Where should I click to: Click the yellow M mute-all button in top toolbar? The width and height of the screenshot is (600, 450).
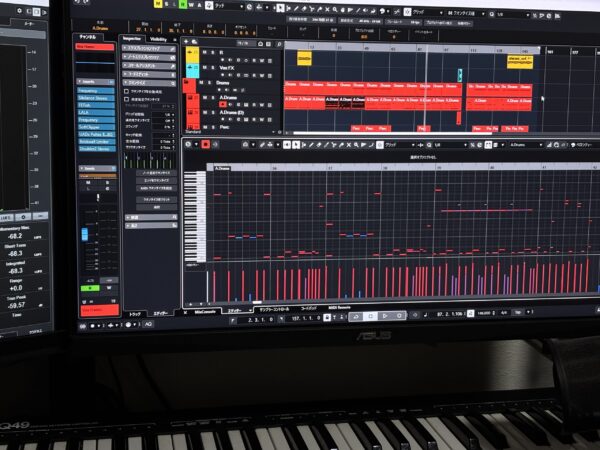159,6
